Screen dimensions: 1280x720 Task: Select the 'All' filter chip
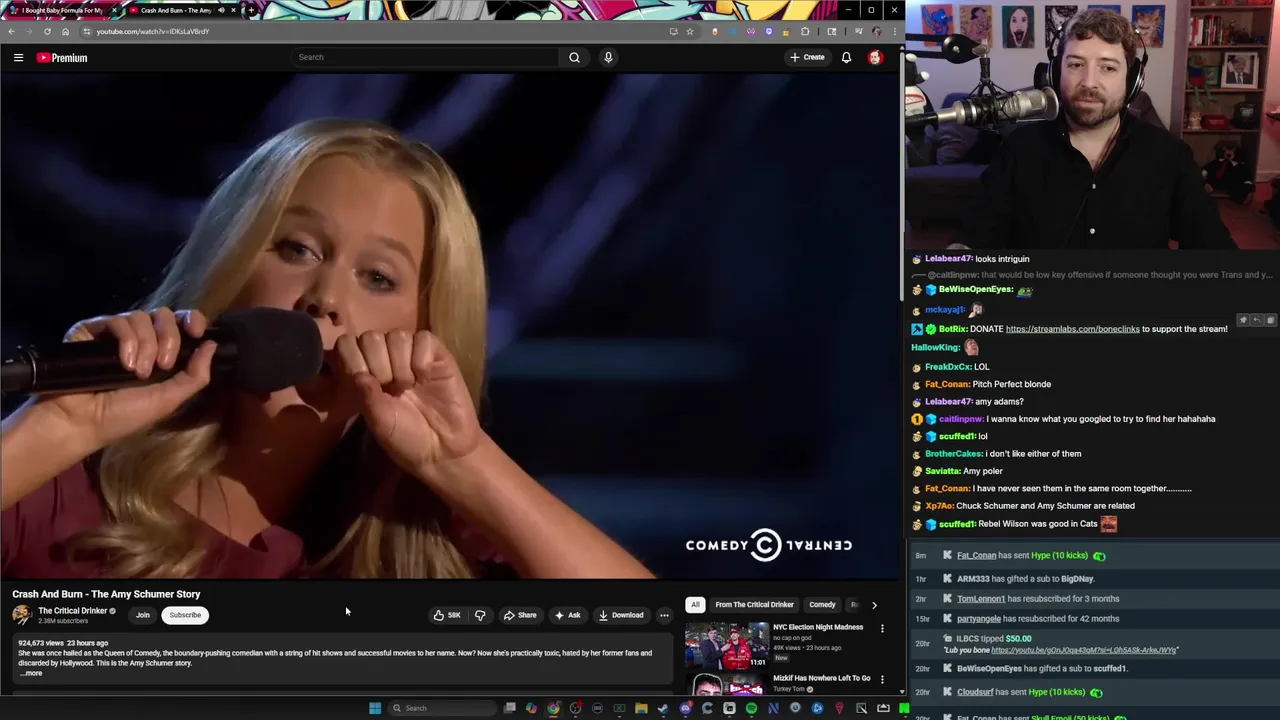(x=695, y=604)
